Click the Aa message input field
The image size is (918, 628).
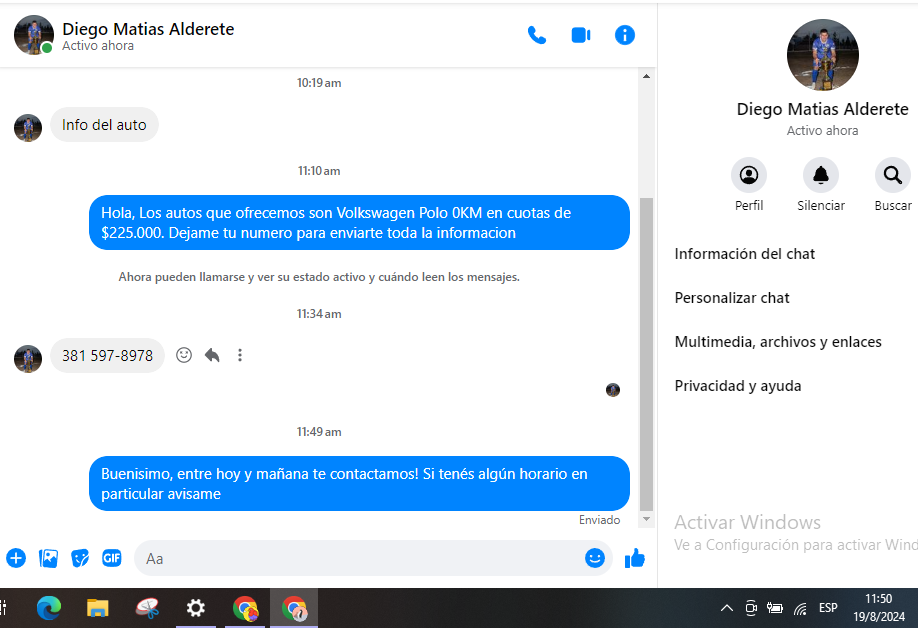coord(360,558)
